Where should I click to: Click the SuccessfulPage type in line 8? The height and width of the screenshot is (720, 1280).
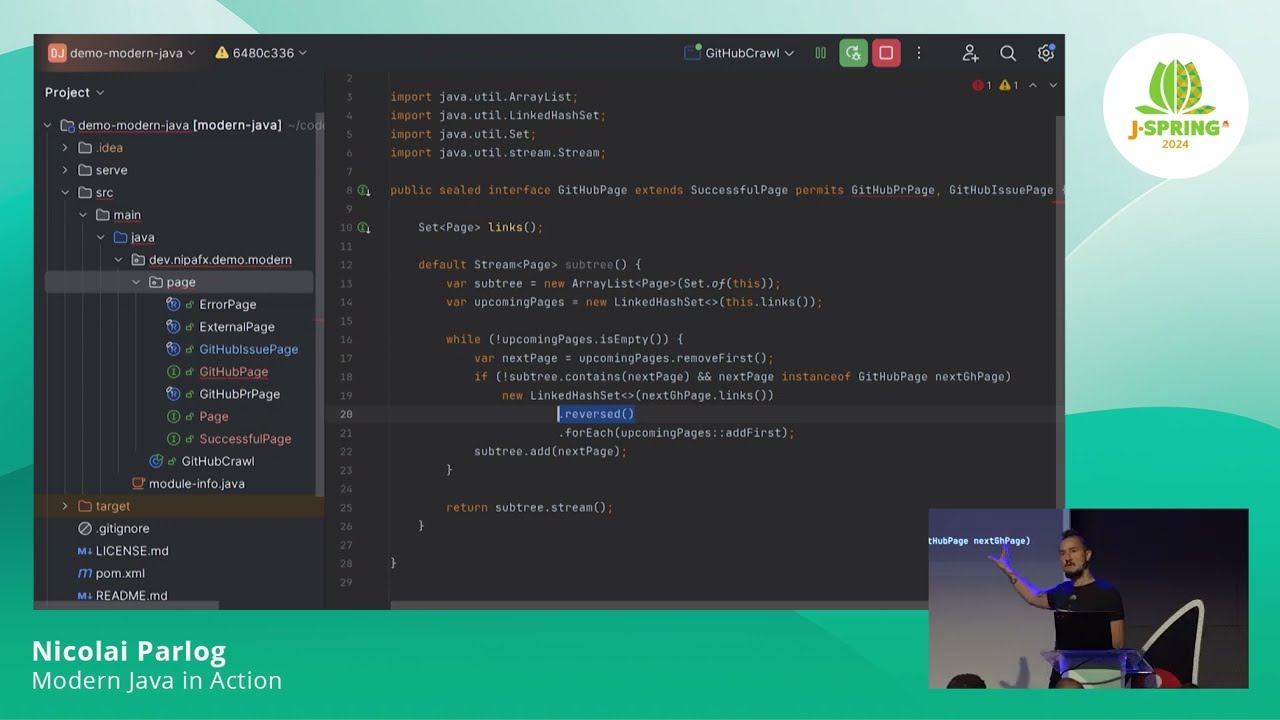(x=739, y=190)
